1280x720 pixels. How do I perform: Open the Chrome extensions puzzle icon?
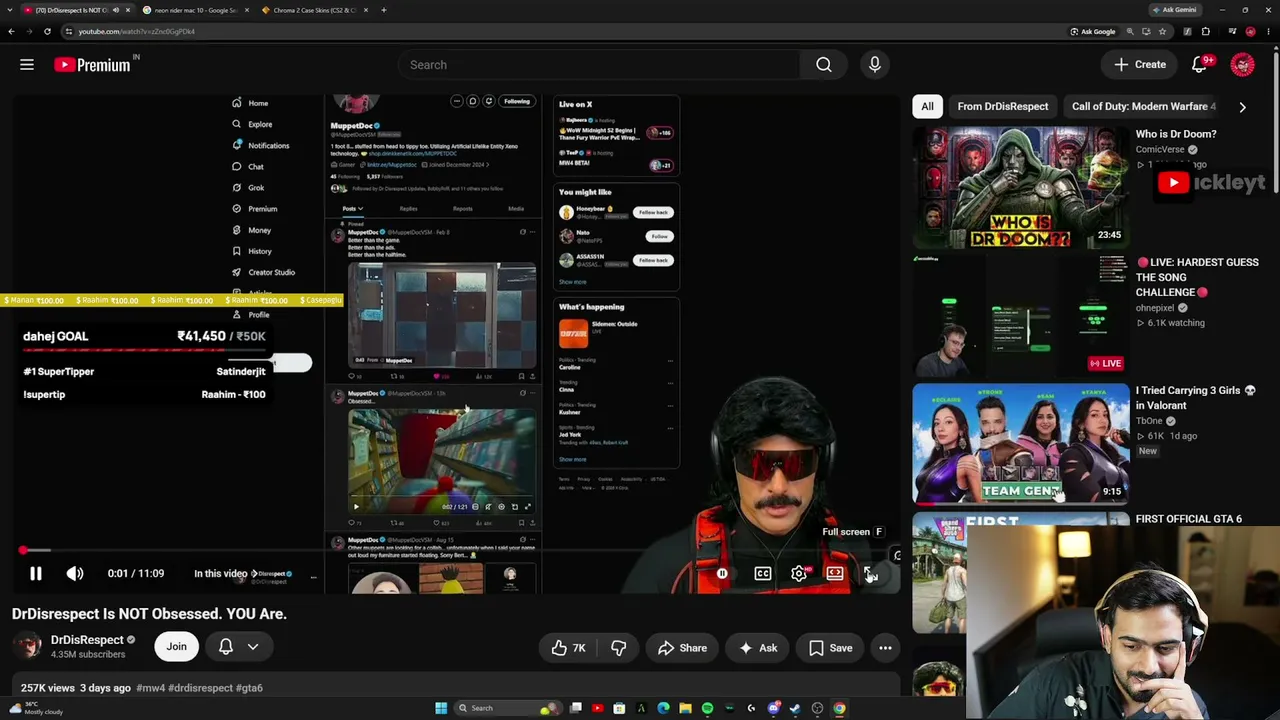point(1206,31)
